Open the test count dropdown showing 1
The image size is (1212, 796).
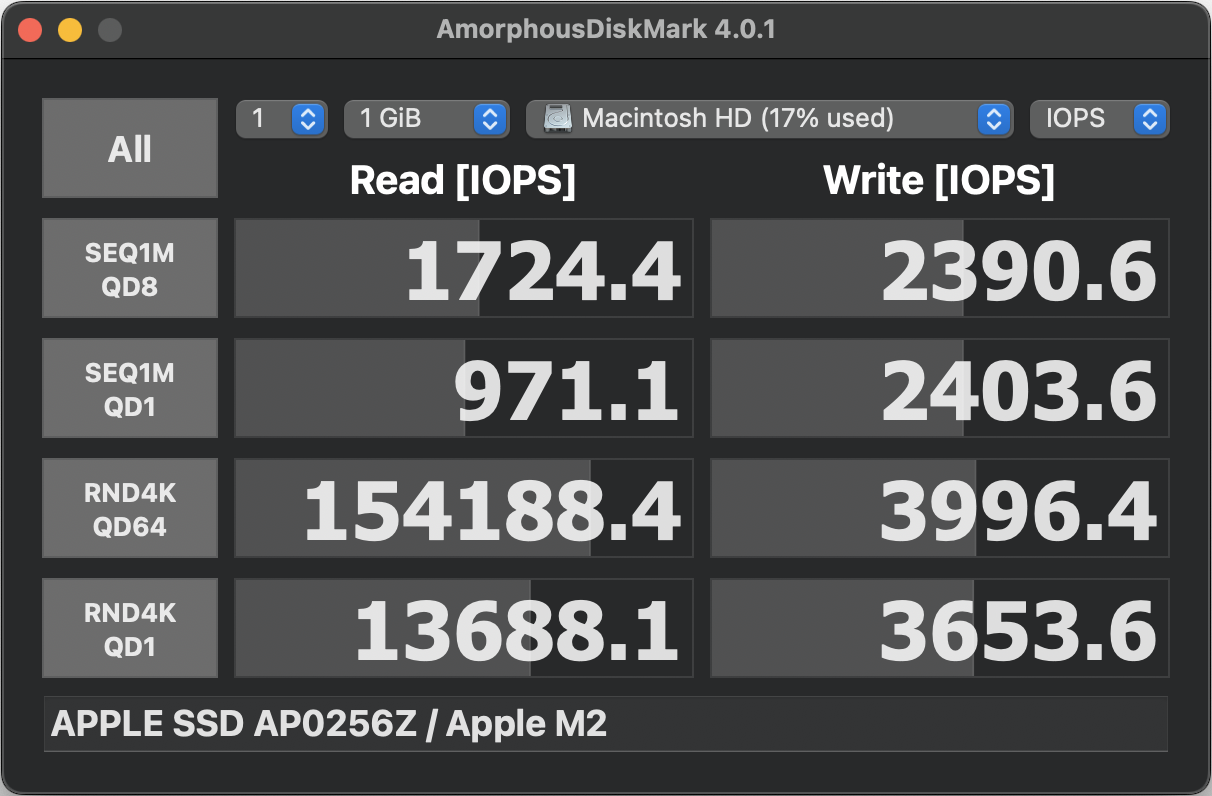281,119
